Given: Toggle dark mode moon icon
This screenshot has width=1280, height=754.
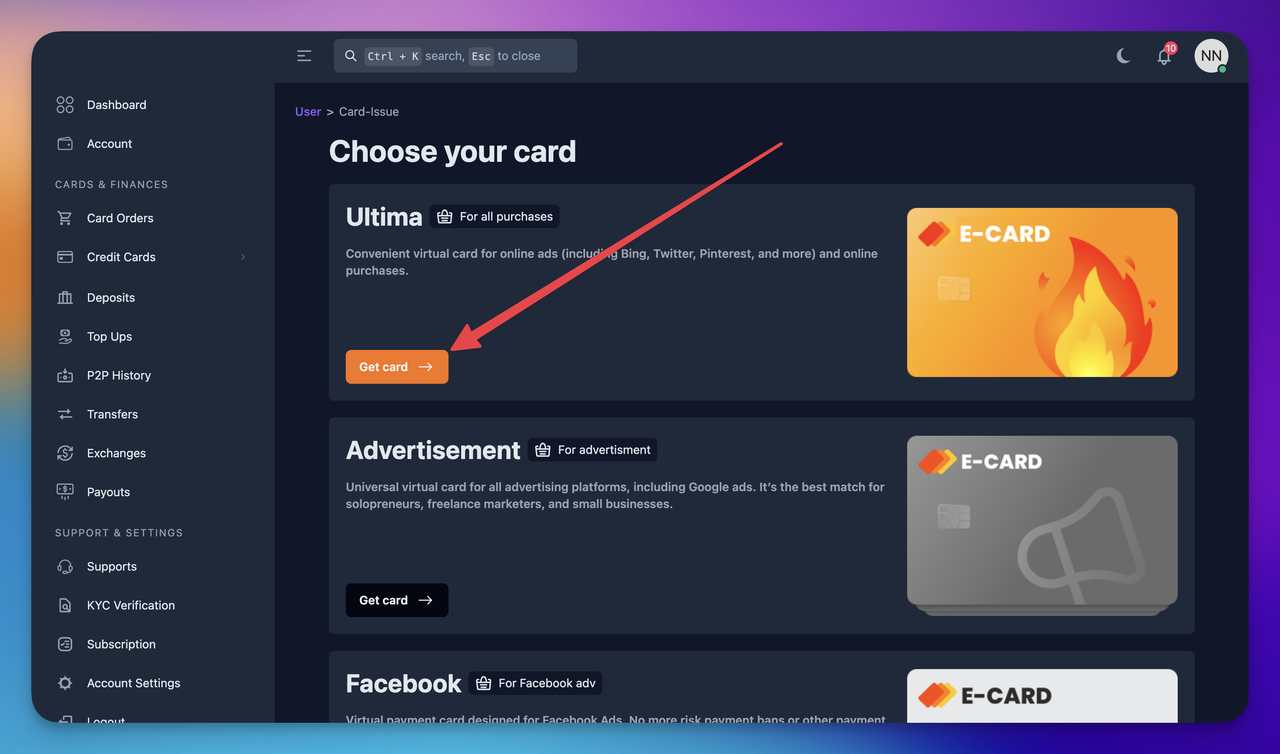Looking at the screenshot, I should [x=1123, y=56].
